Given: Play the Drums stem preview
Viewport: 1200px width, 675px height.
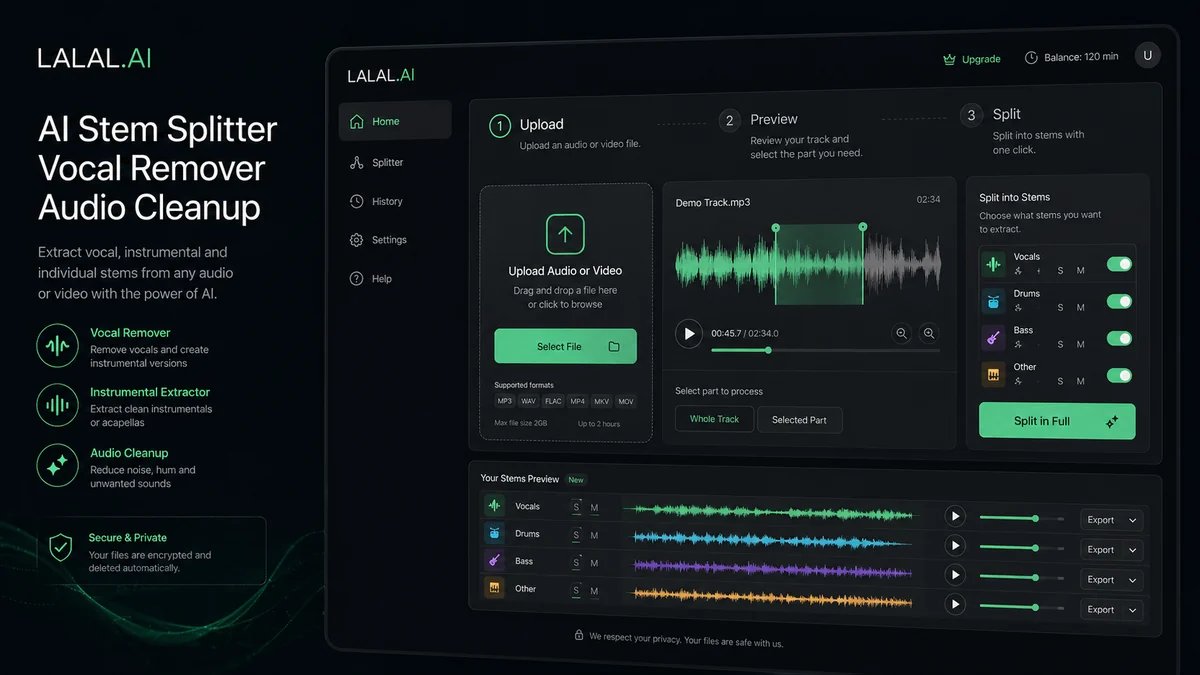Looking at the screenshot, I should [955, 545].
